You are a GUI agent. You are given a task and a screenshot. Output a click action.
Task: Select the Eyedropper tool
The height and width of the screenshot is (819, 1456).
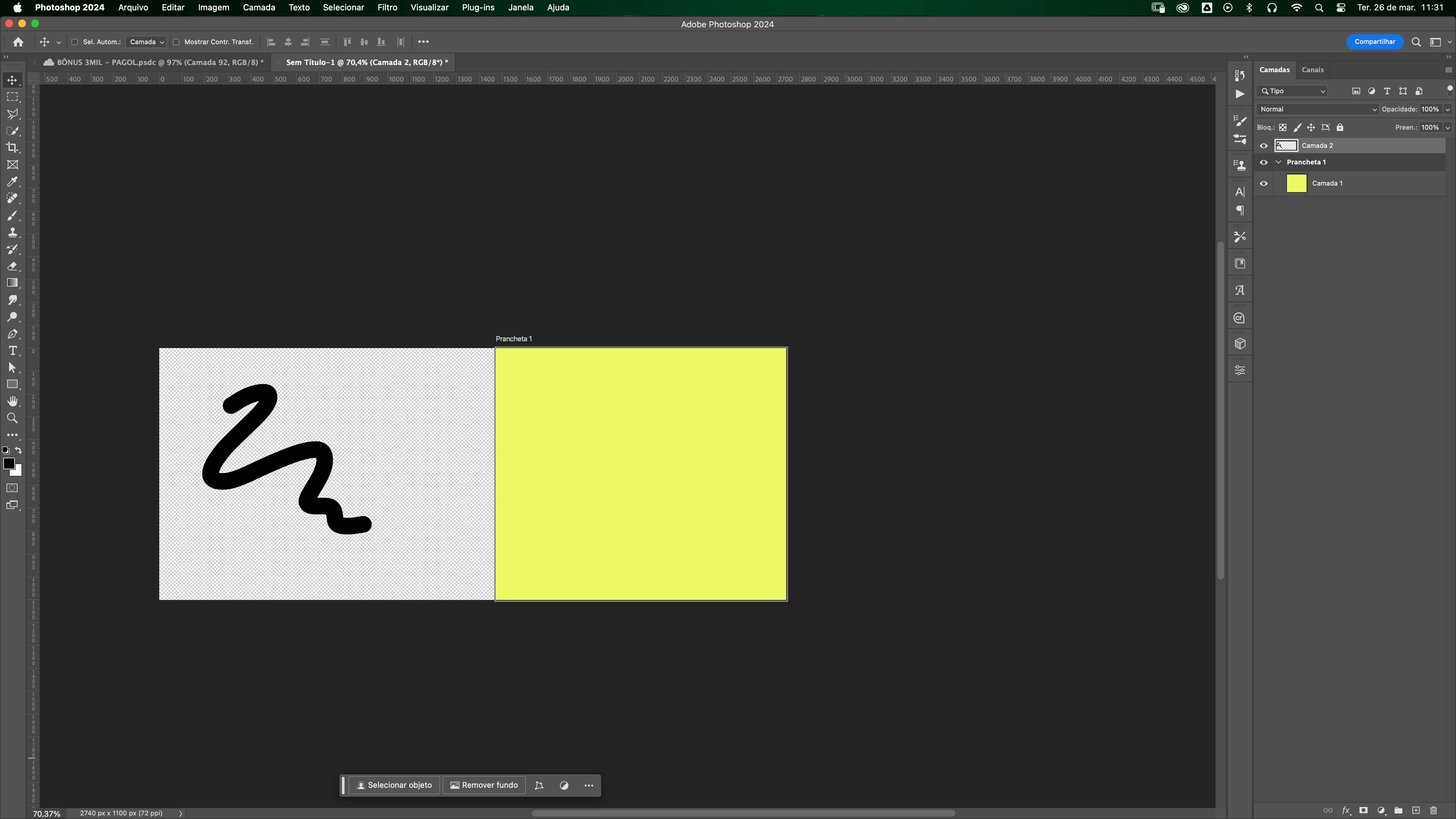12,181
